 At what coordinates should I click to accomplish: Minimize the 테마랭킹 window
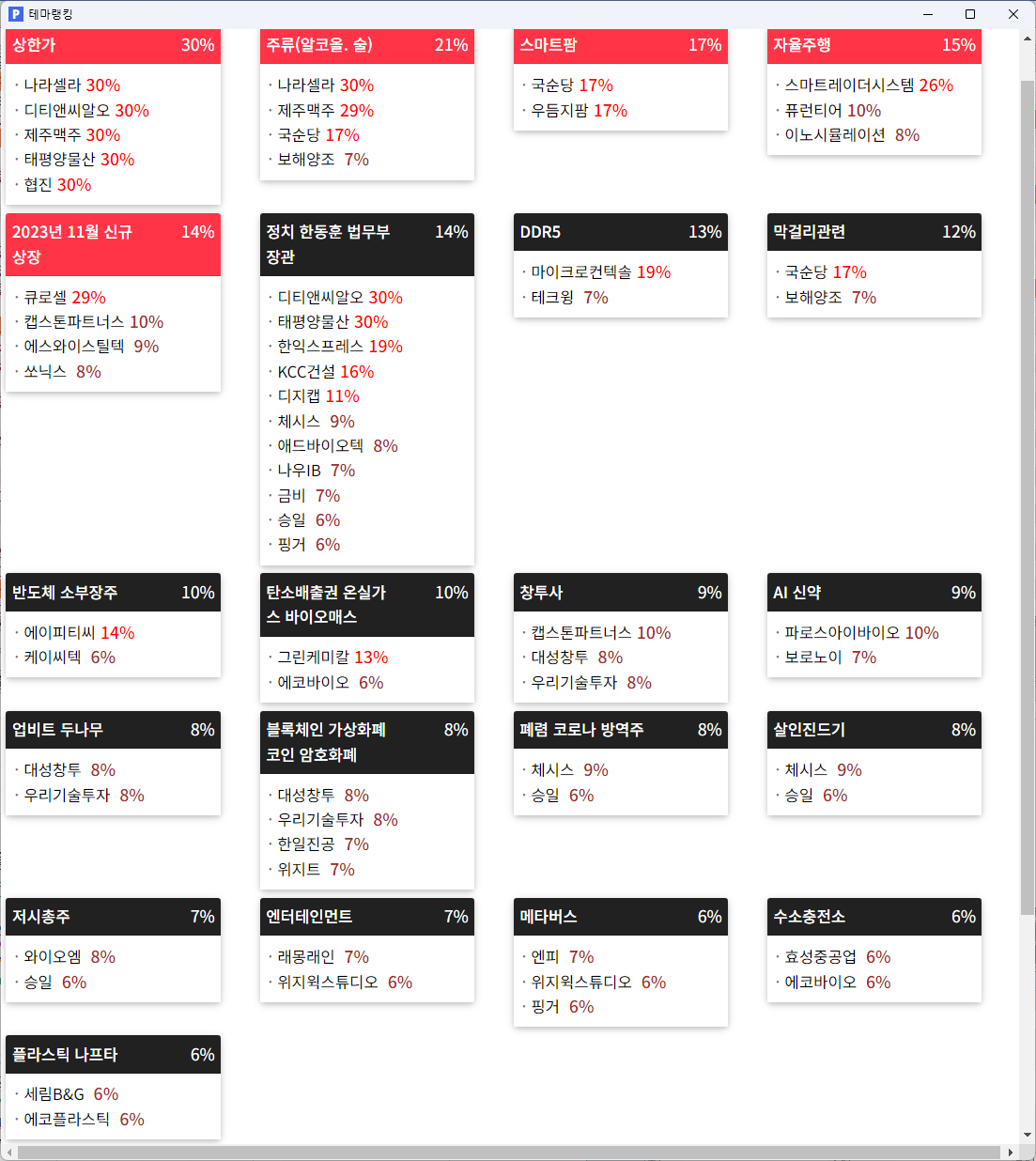click(927, 14)
